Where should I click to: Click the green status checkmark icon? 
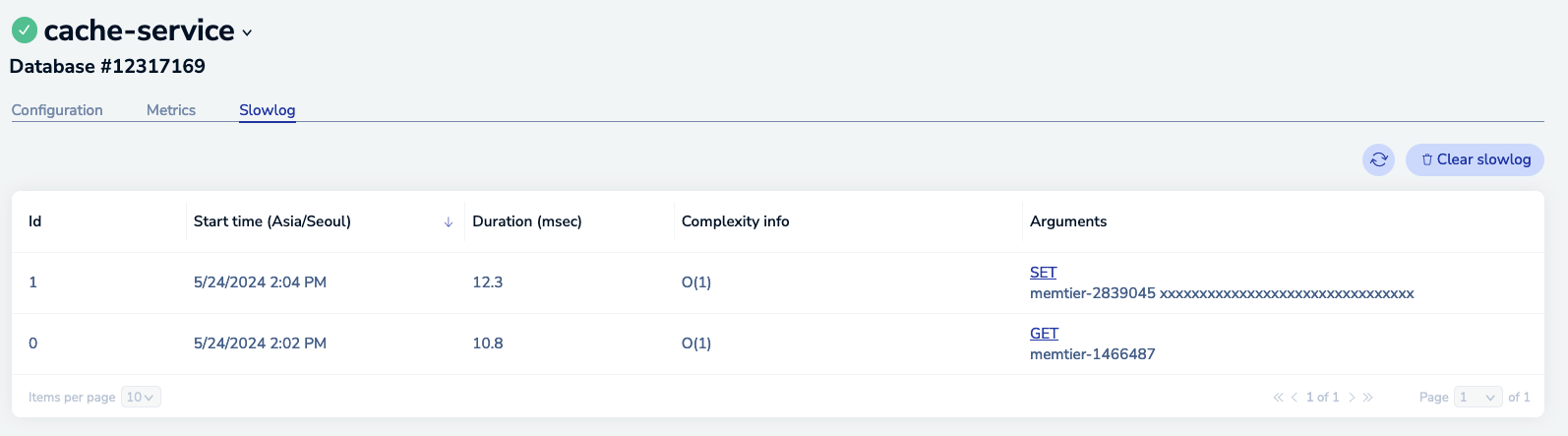click(25, 31)
